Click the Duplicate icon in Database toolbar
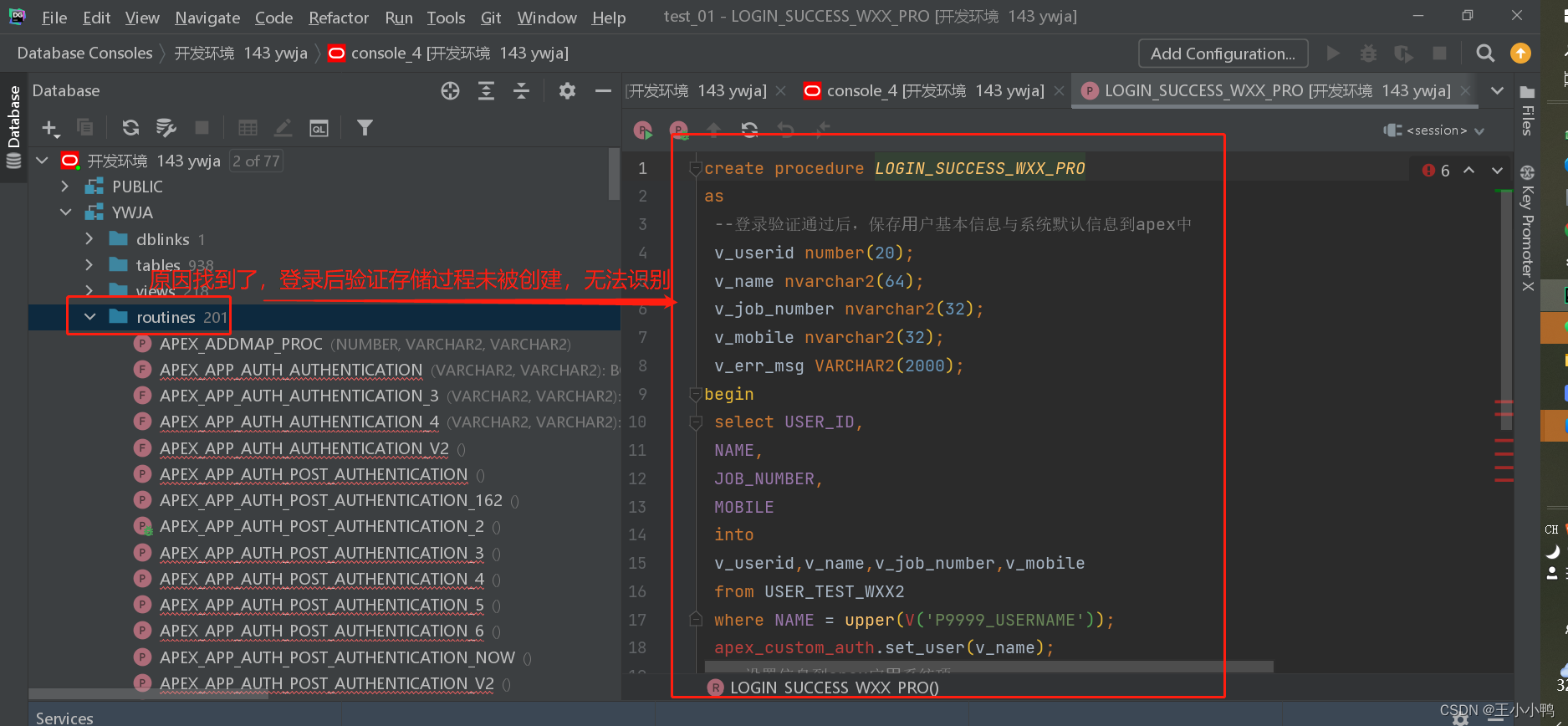 [x=84, y=127]
